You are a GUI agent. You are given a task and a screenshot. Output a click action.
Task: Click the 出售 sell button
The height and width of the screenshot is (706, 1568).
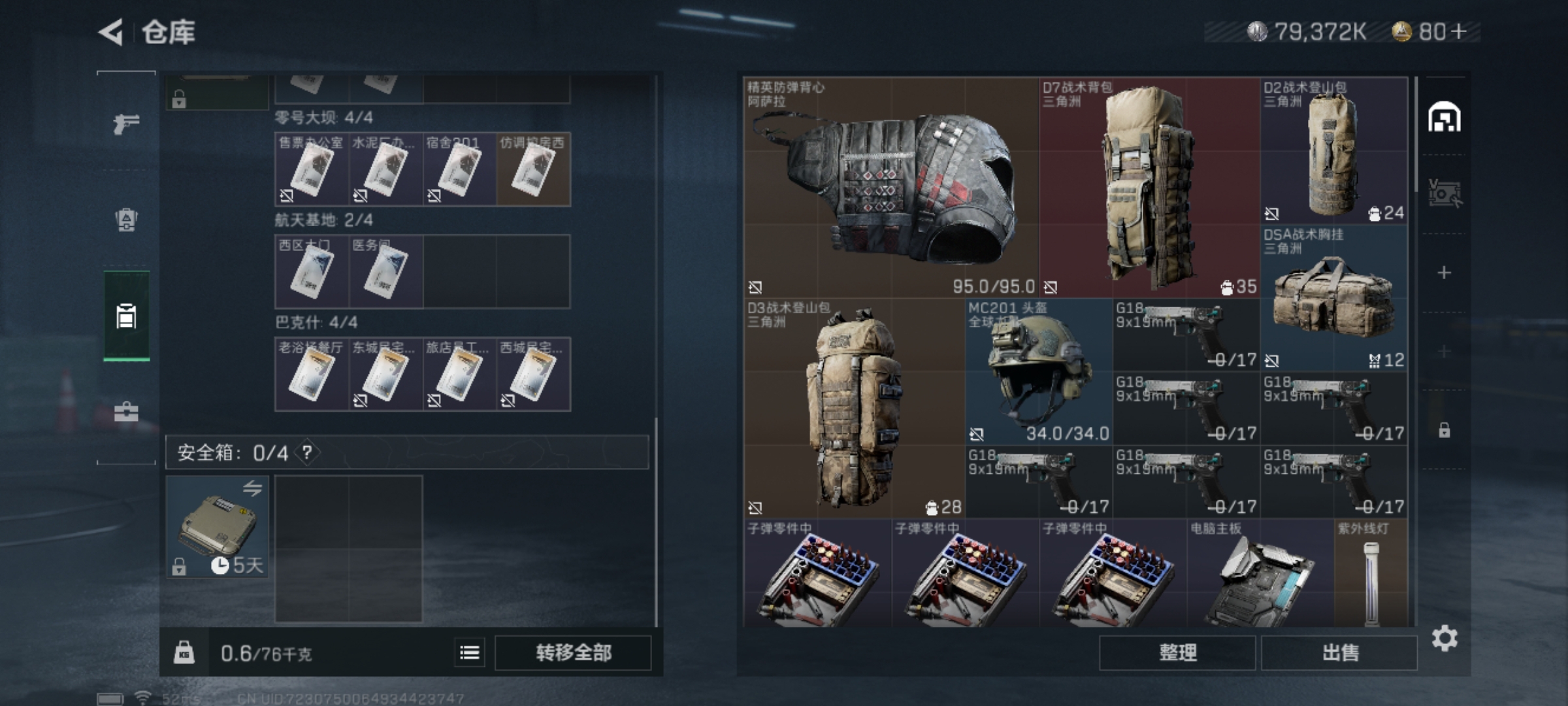(1339, 652)
